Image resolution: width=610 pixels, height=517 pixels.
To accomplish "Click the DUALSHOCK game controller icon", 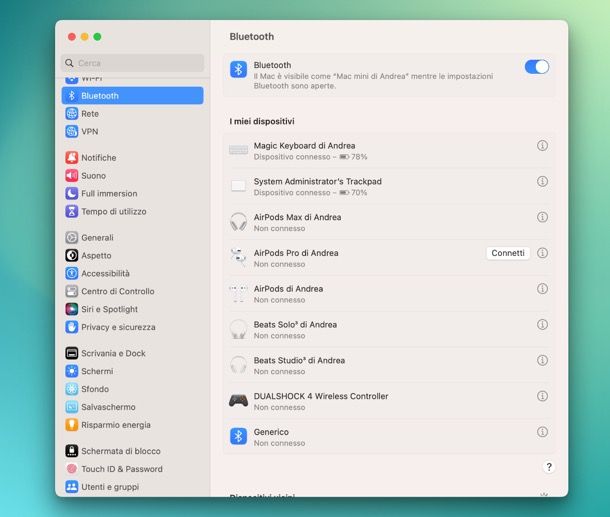I will click(x=238, y=400).
